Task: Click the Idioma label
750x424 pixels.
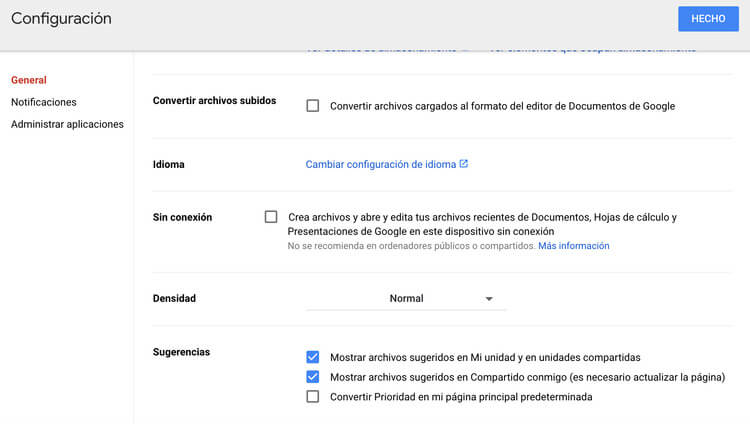Action: click(x=168, y=164)
